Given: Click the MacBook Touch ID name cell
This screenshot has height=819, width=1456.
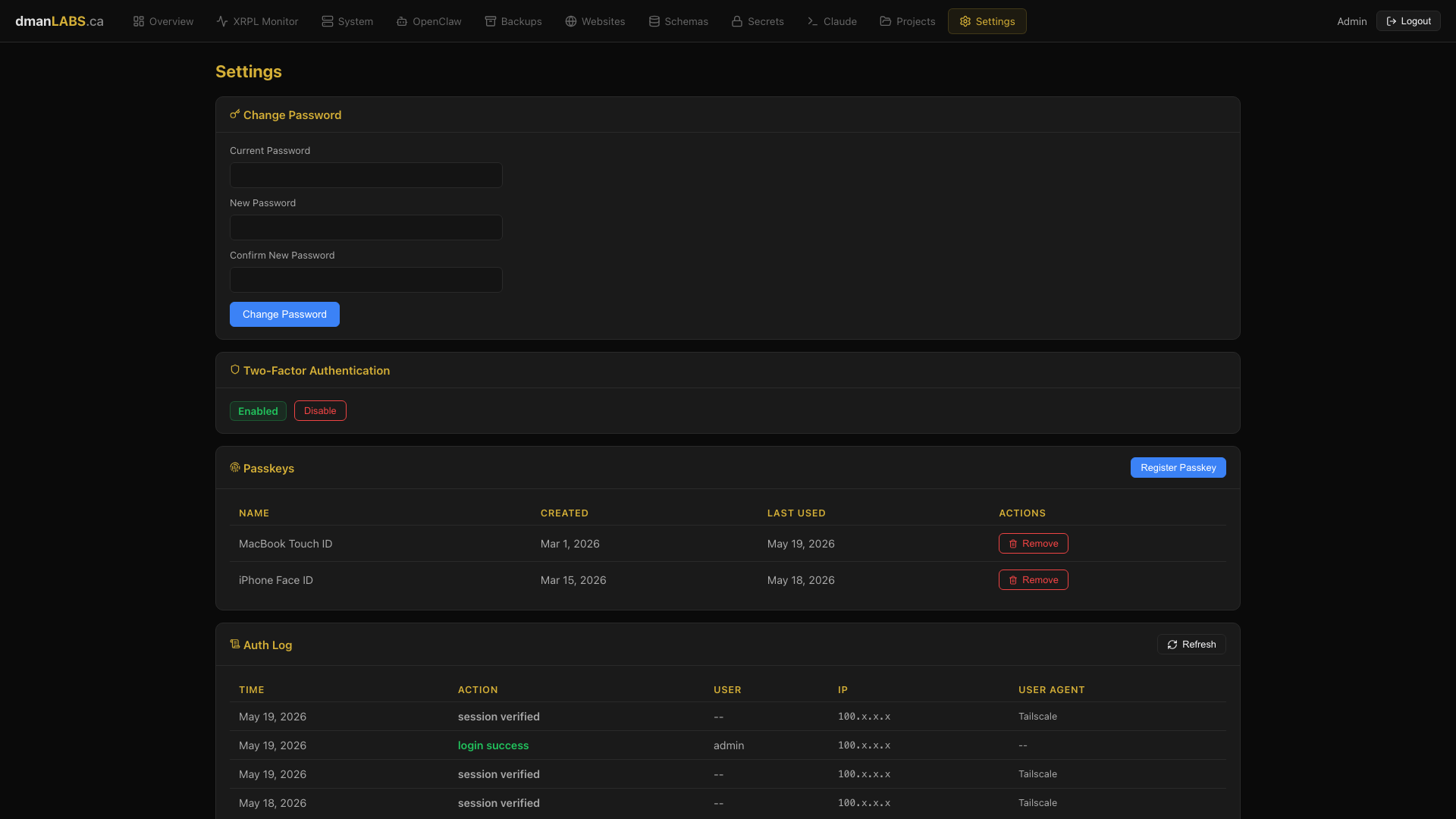Looking at the screenshot, I should [285, 544].
